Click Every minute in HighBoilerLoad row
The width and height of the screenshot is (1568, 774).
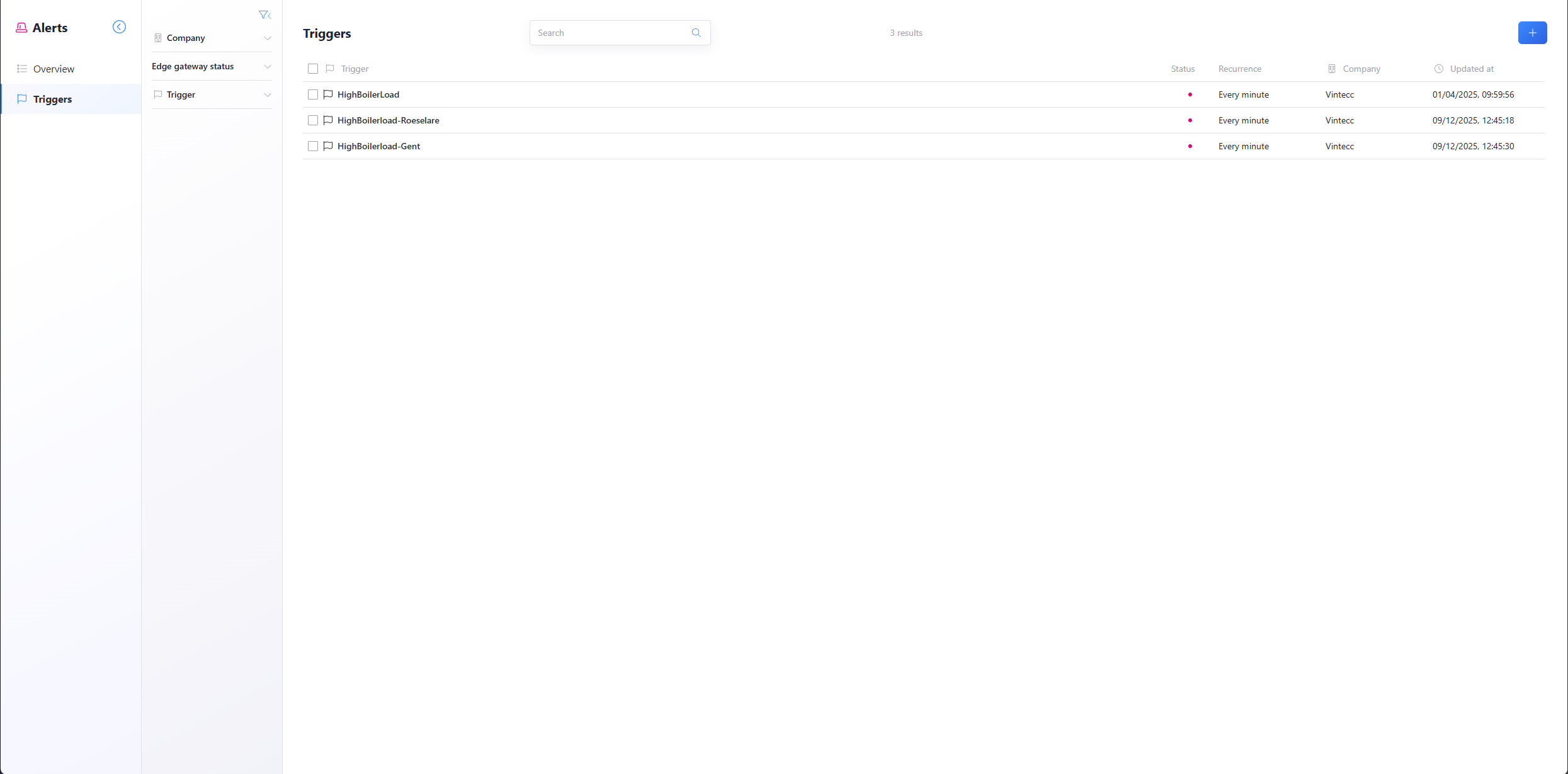(x=1243, y=94)
